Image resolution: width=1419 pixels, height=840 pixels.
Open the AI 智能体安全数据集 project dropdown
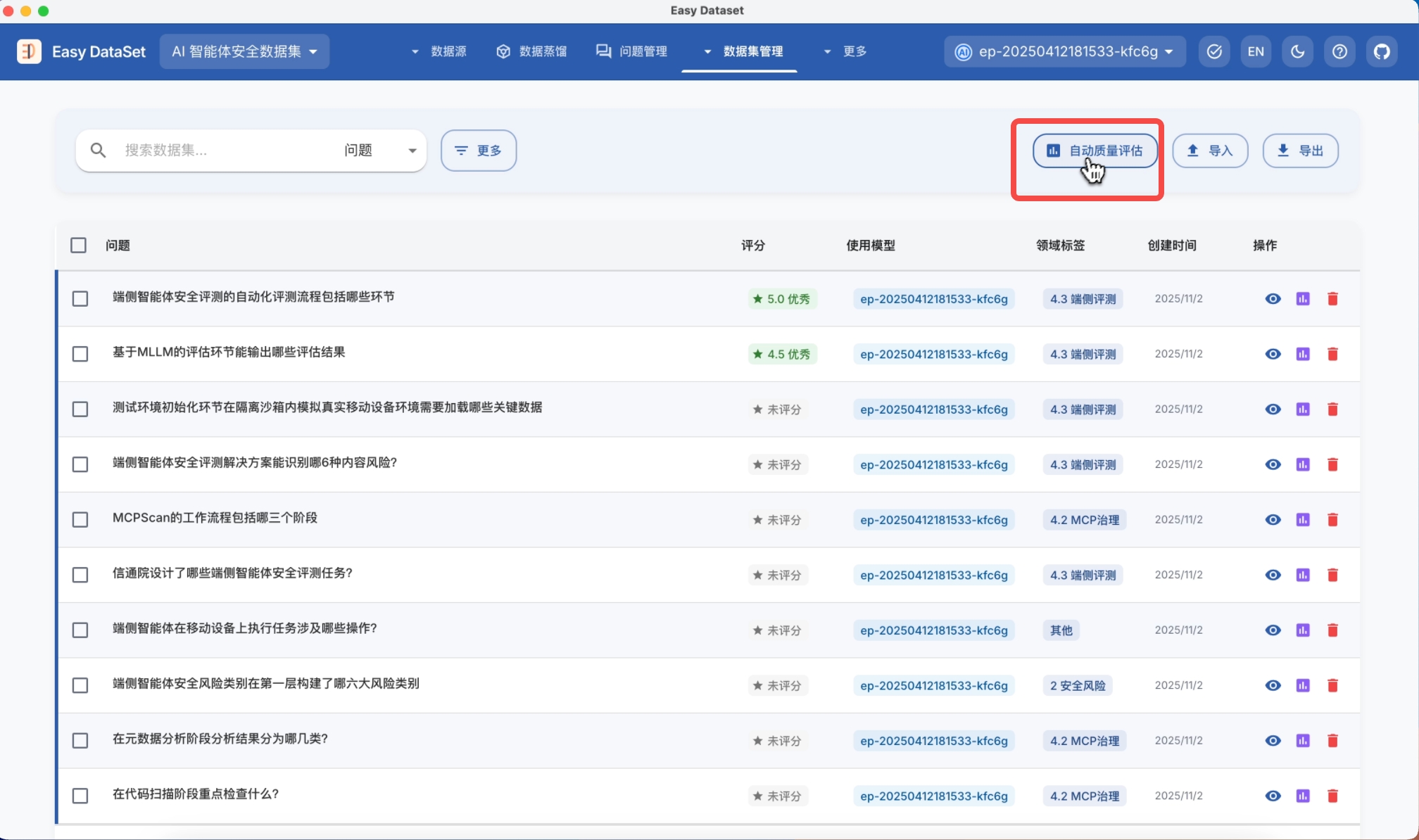click(244, 51)
